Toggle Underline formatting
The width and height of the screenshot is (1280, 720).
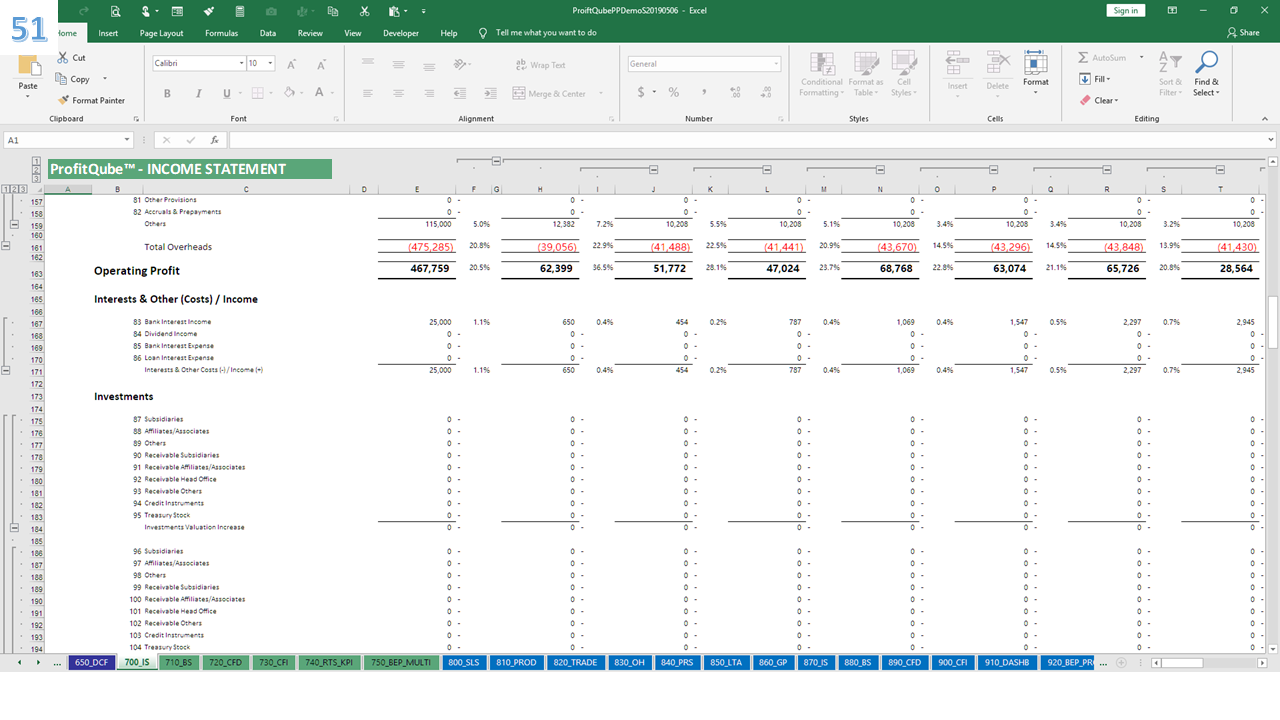226,94
